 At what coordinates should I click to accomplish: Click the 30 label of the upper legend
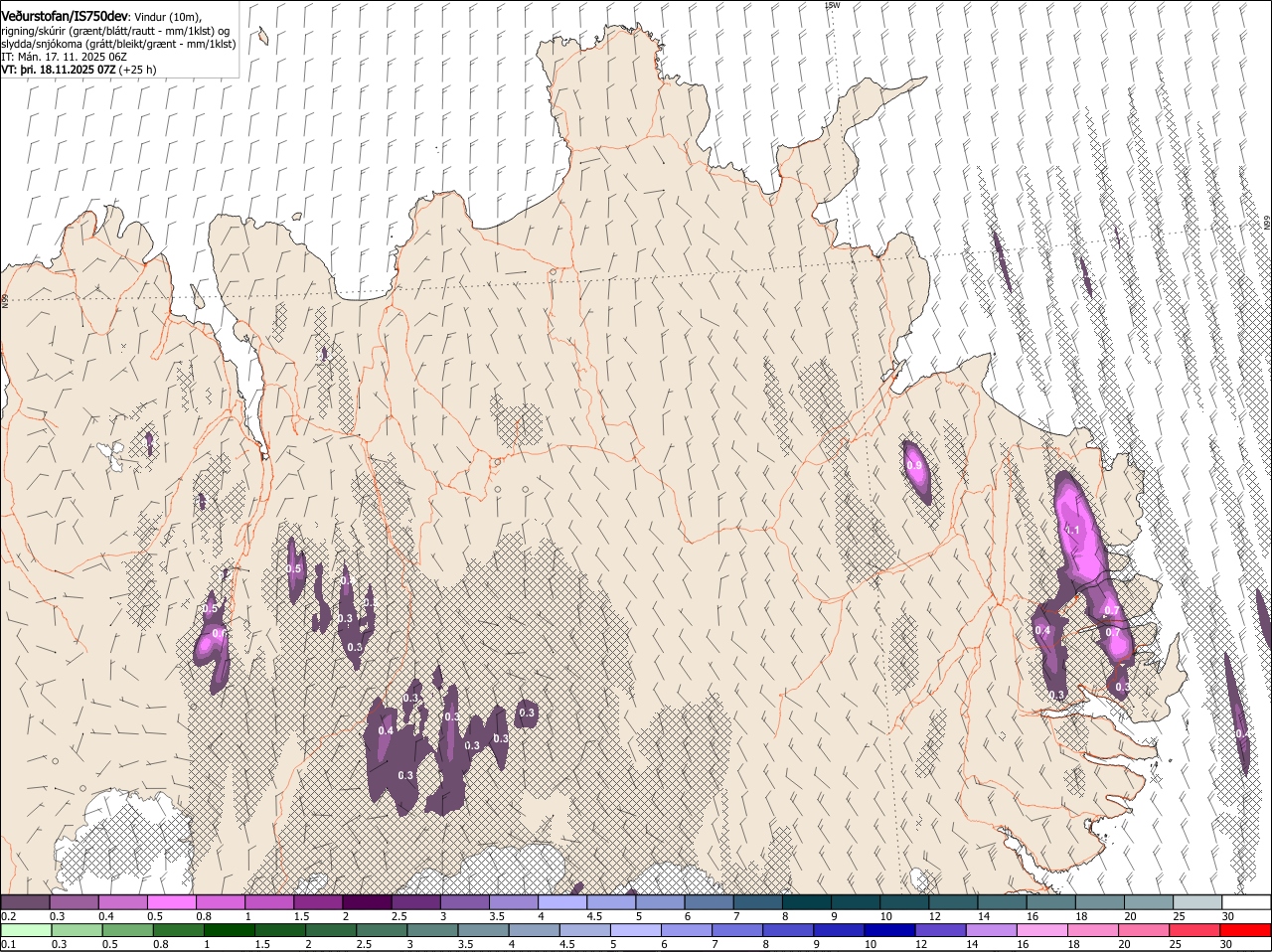point(1228,916)
